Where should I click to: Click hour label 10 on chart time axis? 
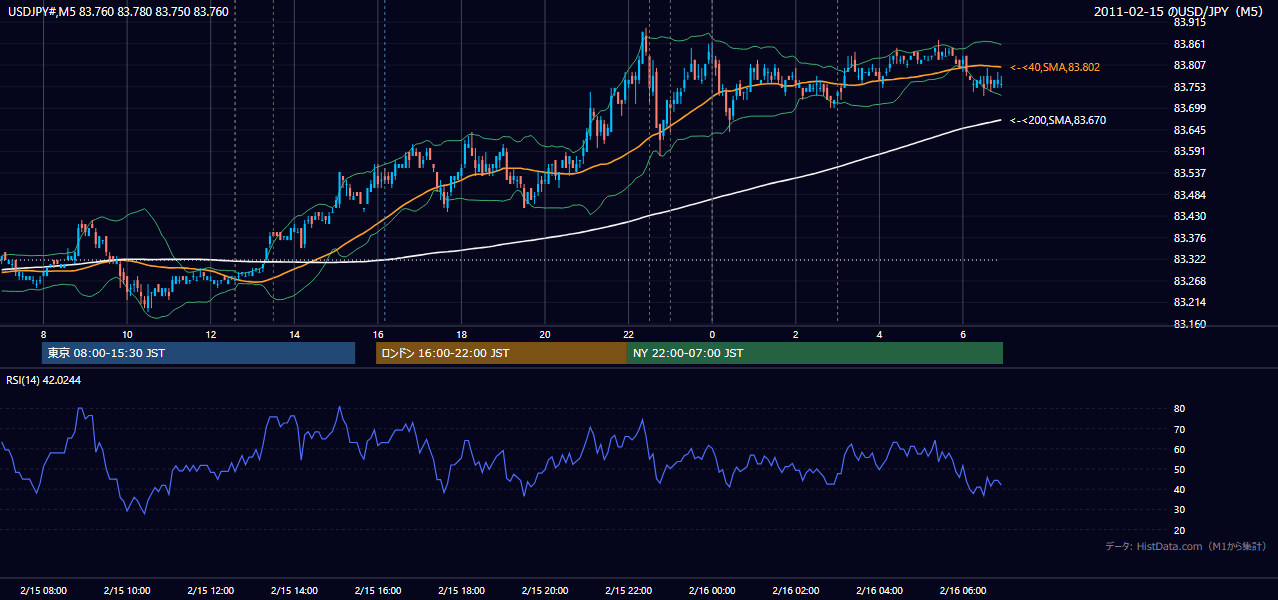point(127,334)
